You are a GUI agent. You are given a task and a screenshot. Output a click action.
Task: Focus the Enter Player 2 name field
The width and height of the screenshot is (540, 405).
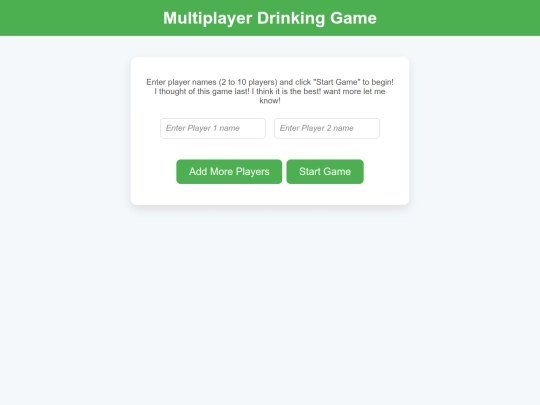pyautogui.click(x=327, y=128)
